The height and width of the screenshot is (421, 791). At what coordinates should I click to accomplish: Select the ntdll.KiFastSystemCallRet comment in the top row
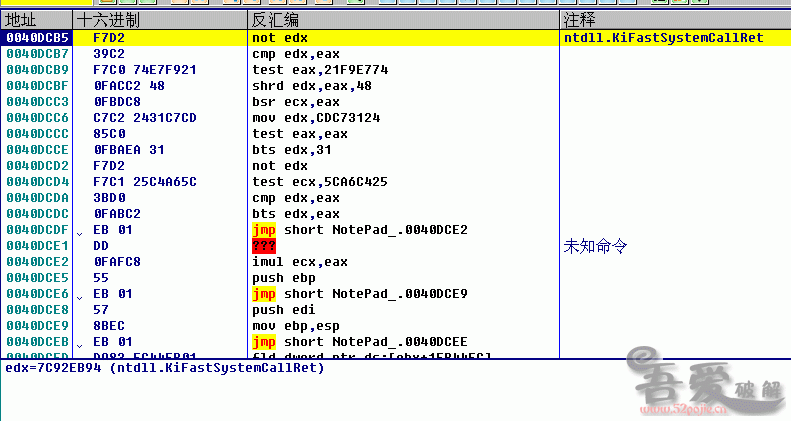coord(650,37)
